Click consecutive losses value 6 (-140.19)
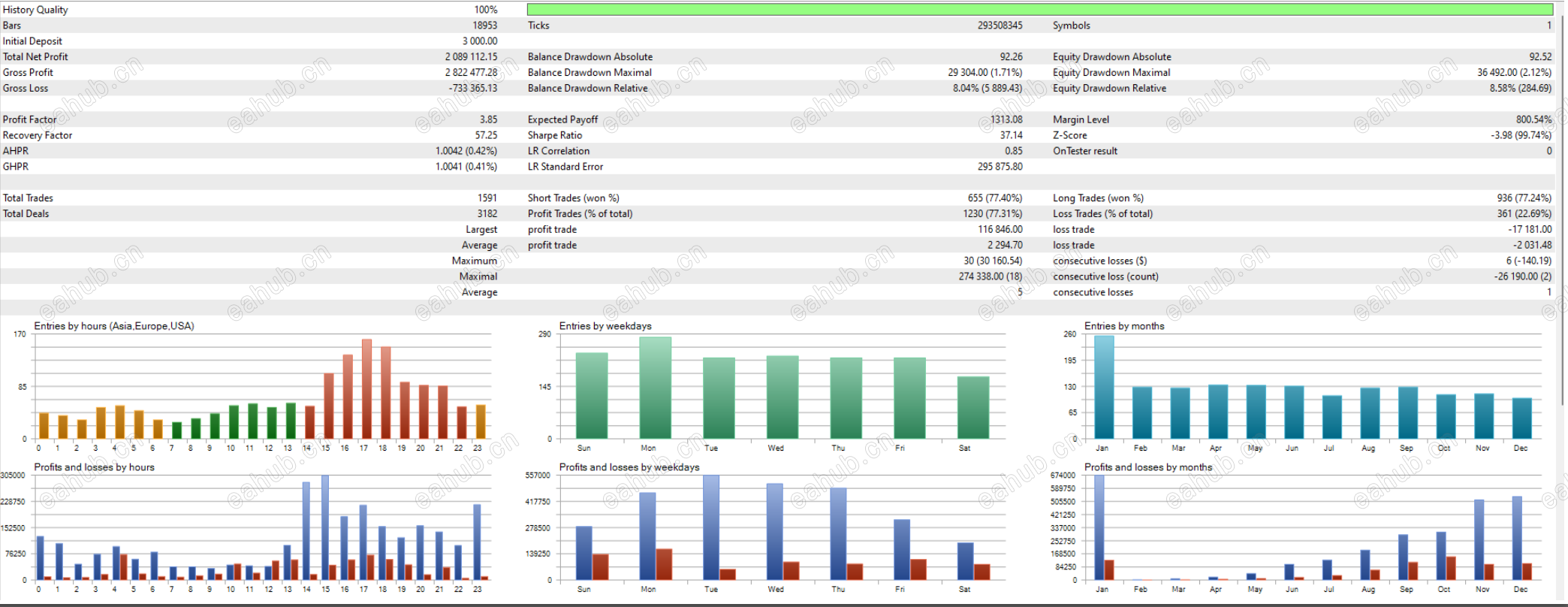This screenshot has height=607, width=1568. click(x=1528, y=262)
